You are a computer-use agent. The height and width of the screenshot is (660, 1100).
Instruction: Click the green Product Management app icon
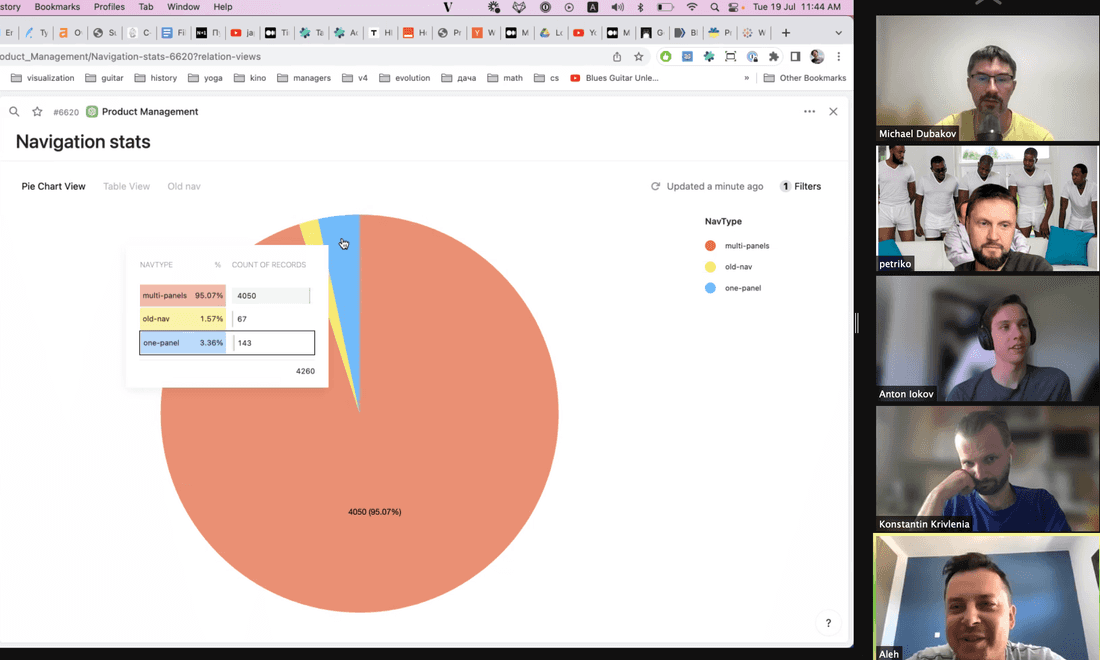pos(93,112)
